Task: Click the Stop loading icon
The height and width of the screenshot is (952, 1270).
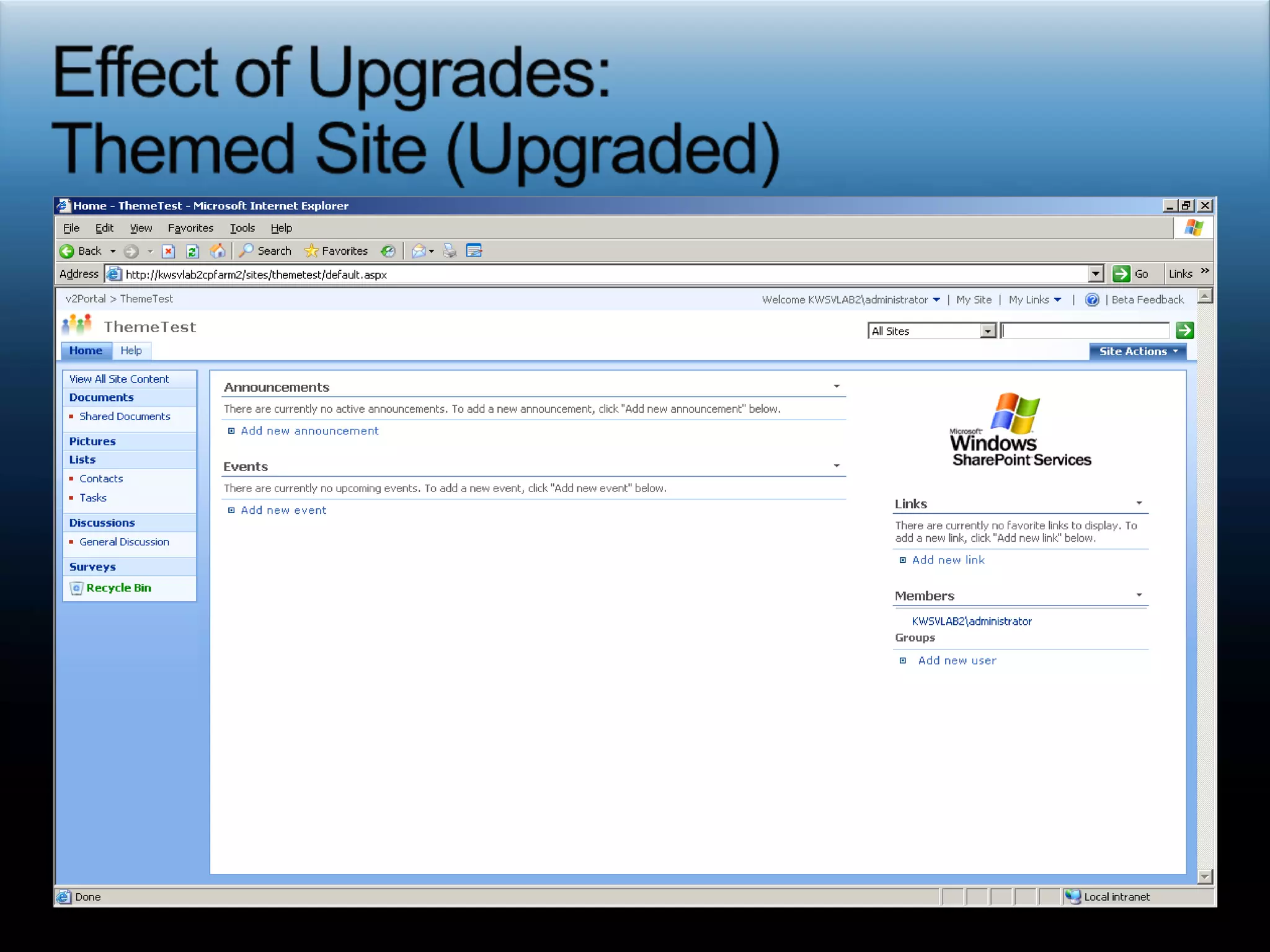Action: [168, 251]
